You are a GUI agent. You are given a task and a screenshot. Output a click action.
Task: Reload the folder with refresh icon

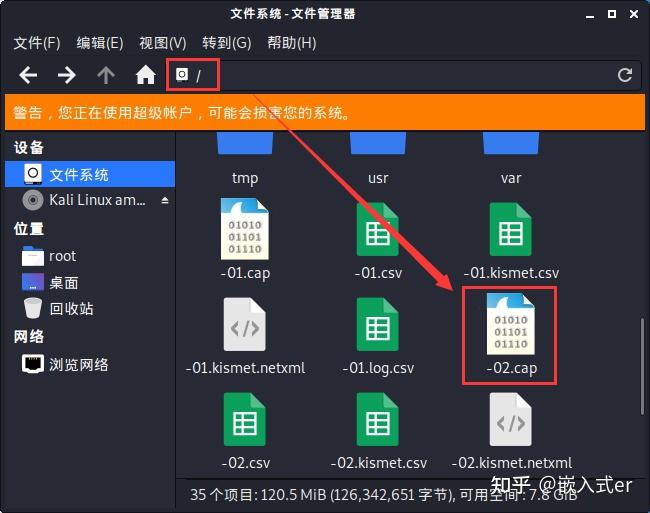coord(625,75)
